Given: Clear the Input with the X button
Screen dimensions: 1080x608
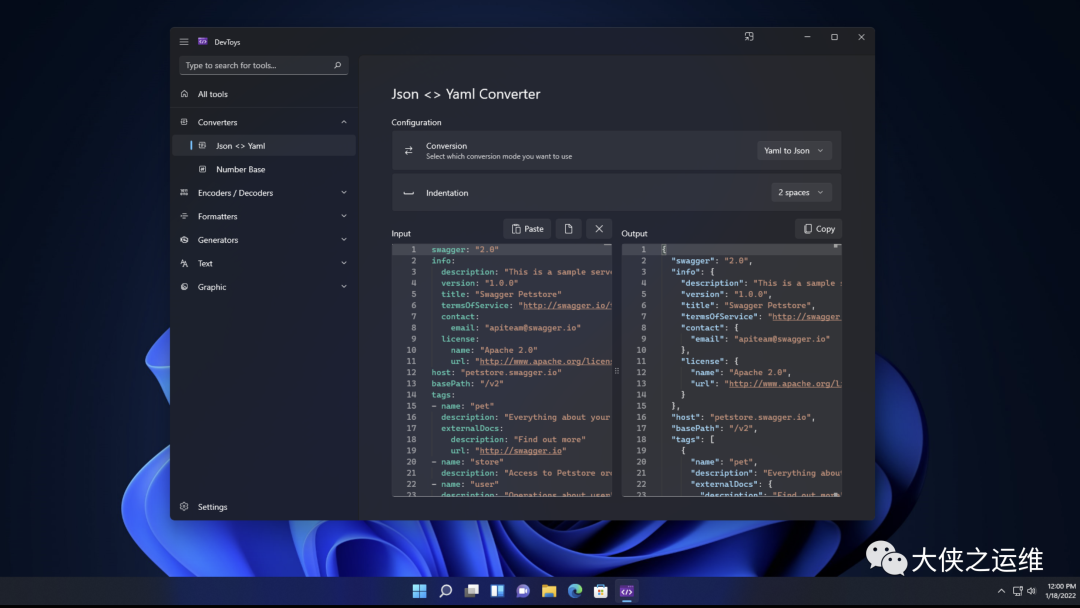Looking at the screenshot, I should [599, 229].
